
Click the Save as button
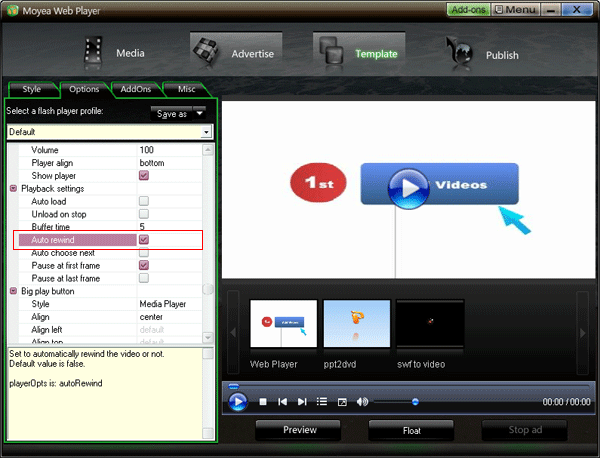[172, 114]
